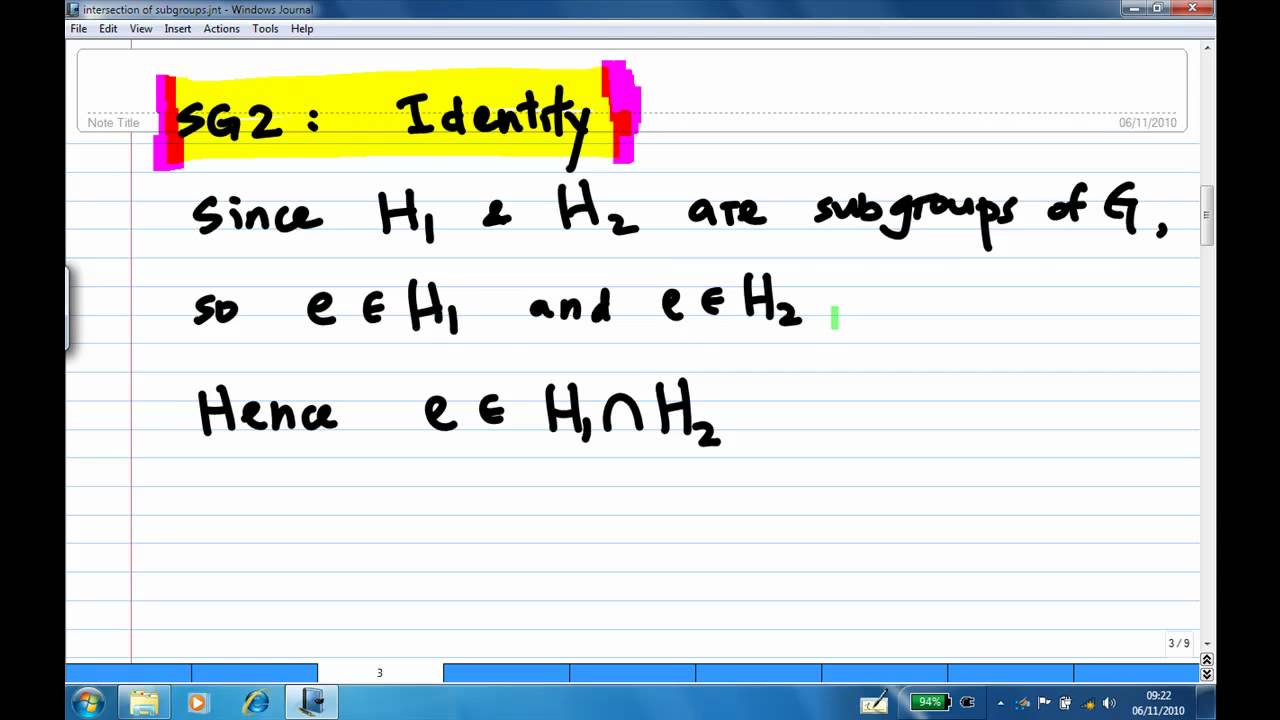Launch Windows Media Player from taskbar
Image resolution: width=1280 pixels, height=720 pixels.
[197, 703]
